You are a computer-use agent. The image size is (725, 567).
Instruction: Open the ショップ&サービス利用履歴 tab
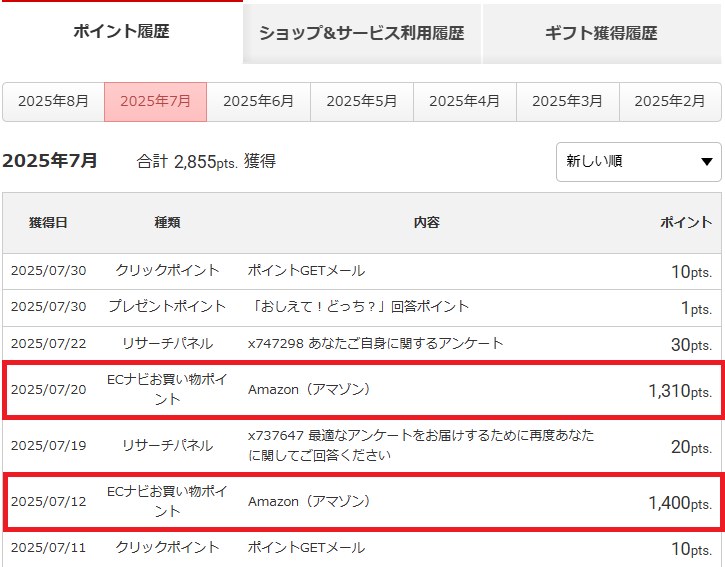click(362, 33)
